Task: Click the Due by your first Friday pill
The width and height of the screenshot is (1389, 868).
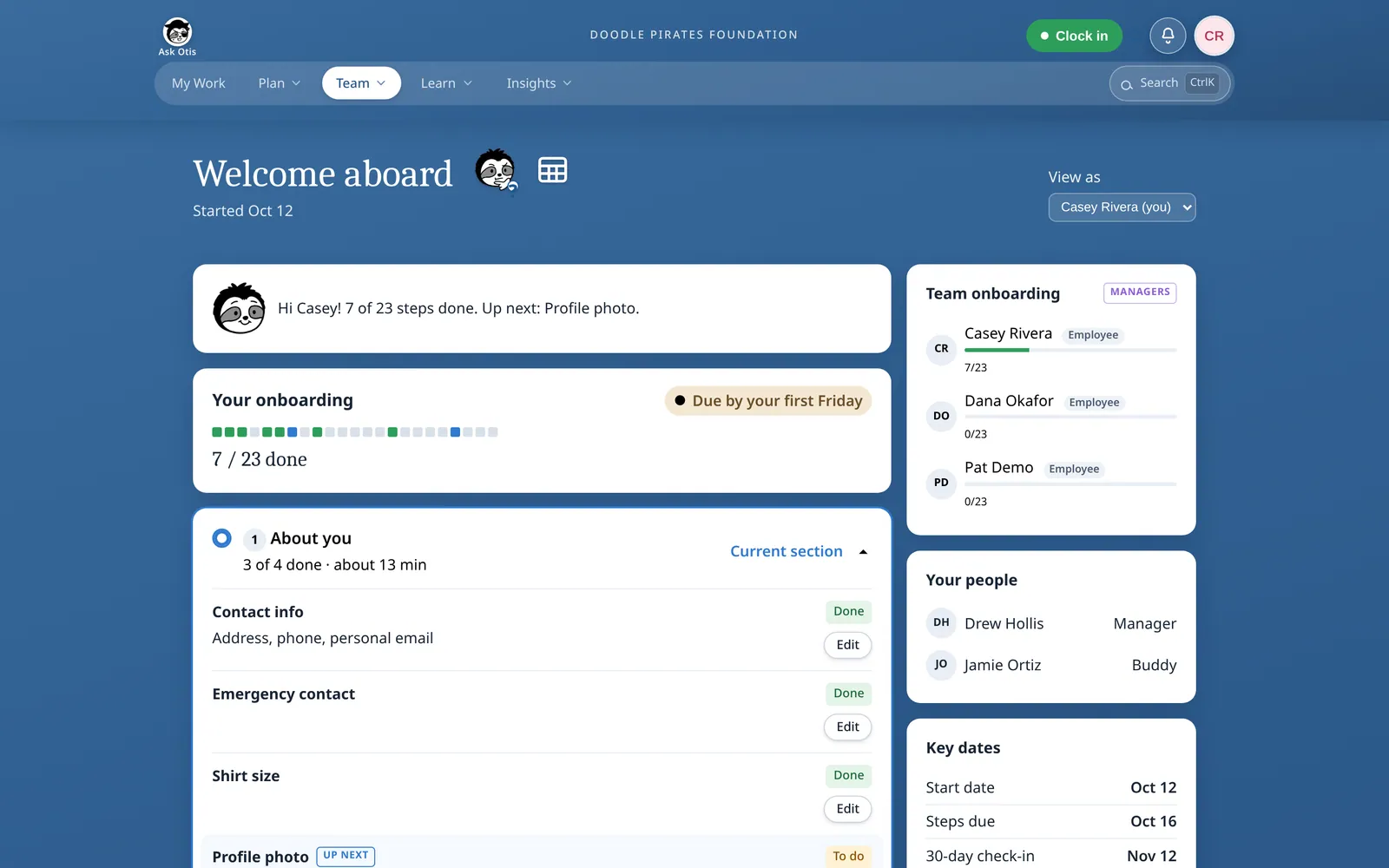Action: pos(768,401)
